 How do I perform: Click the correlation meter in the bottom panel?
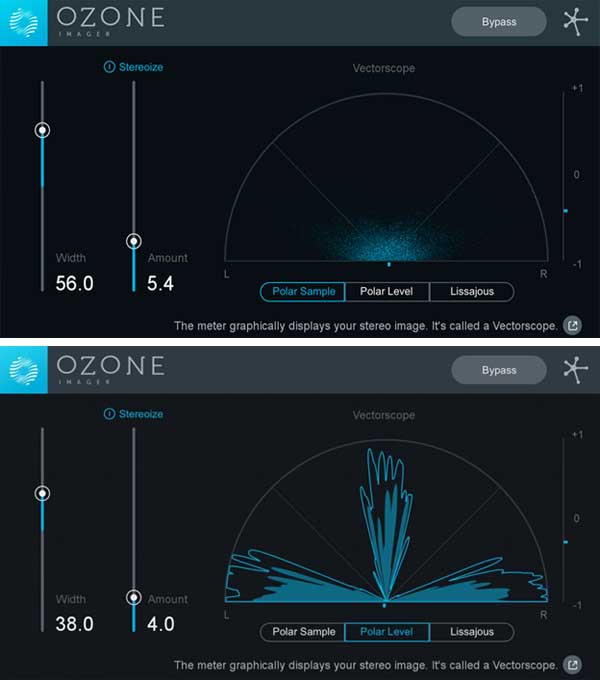564,520
